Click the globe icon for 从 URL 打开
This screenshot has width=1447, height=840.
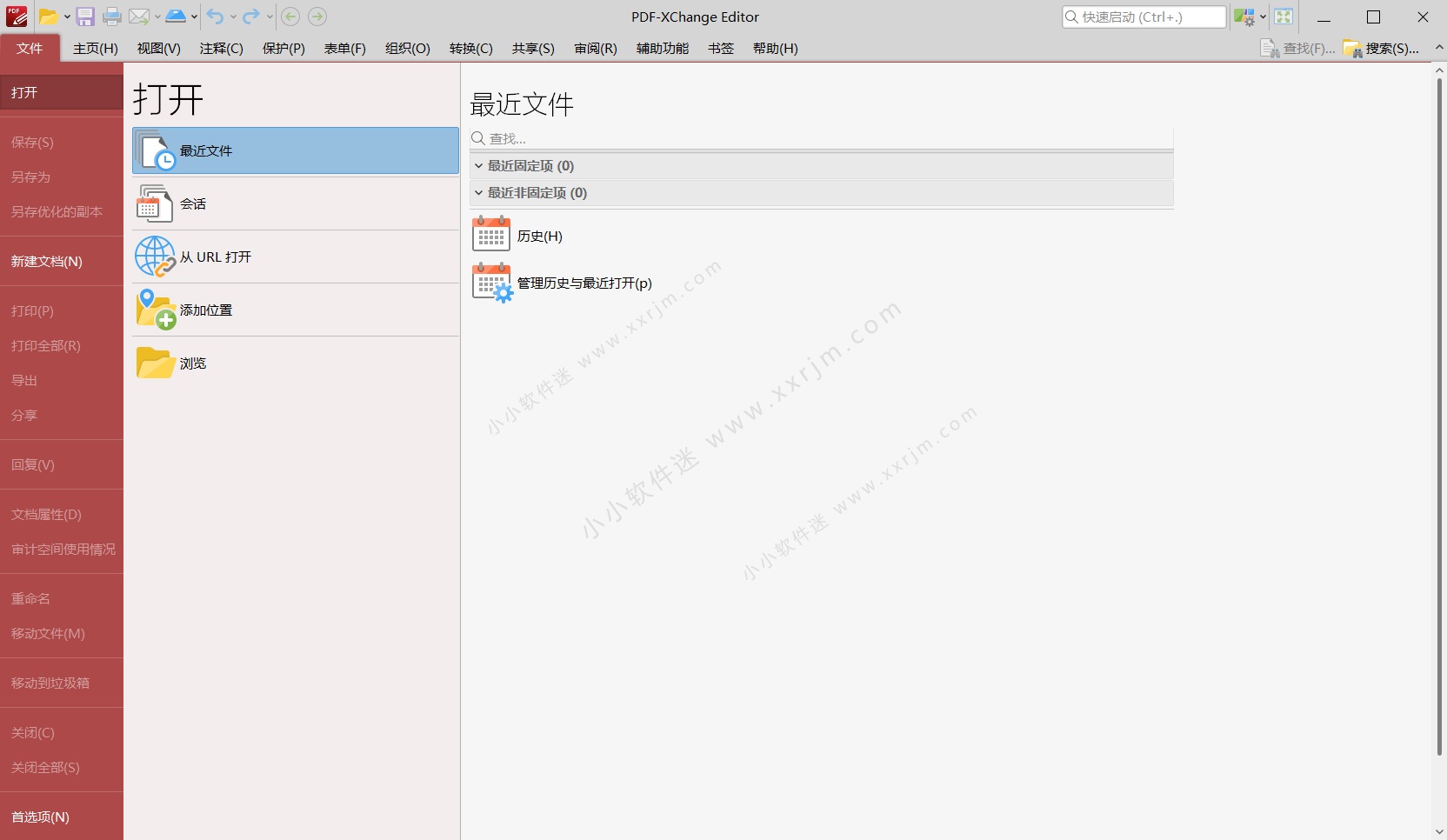click(x=155, y=257)
